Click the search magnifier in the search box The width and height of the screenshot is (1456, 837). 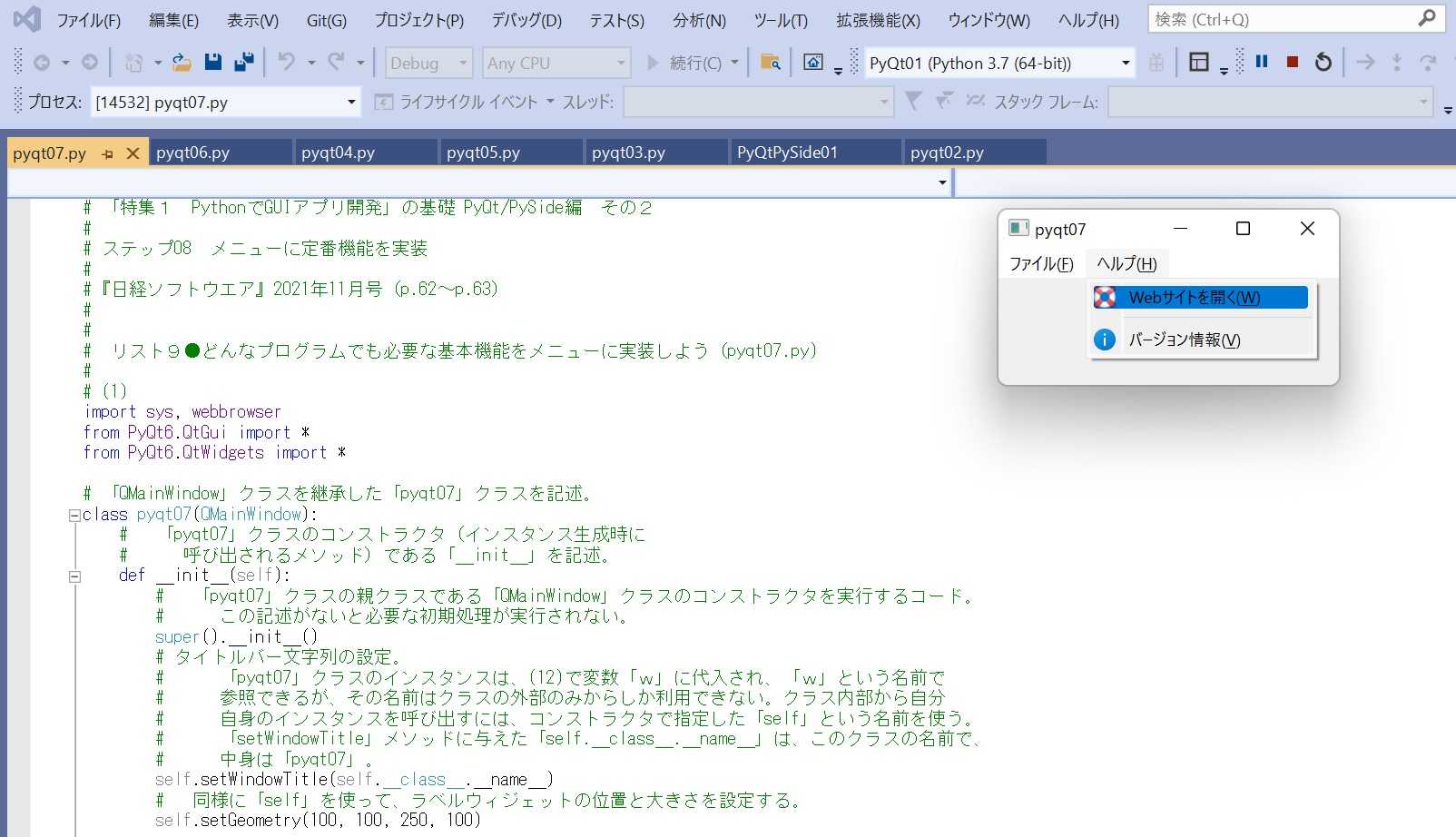(1428, 18)
